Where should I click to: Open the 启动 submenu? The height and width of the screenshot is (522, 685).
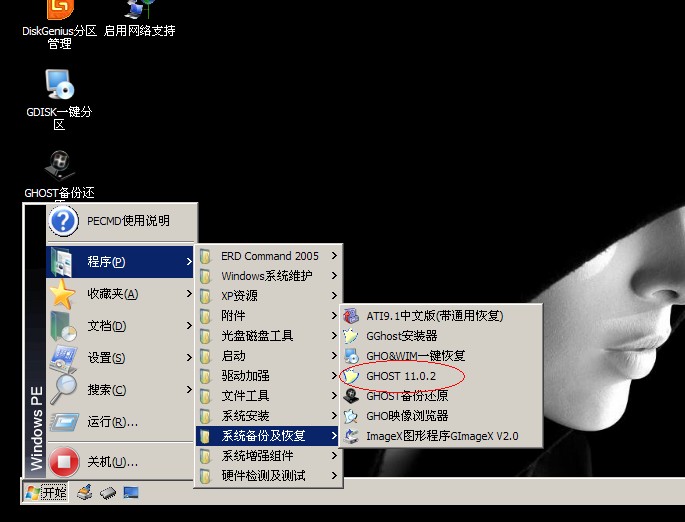pos(268,356)
